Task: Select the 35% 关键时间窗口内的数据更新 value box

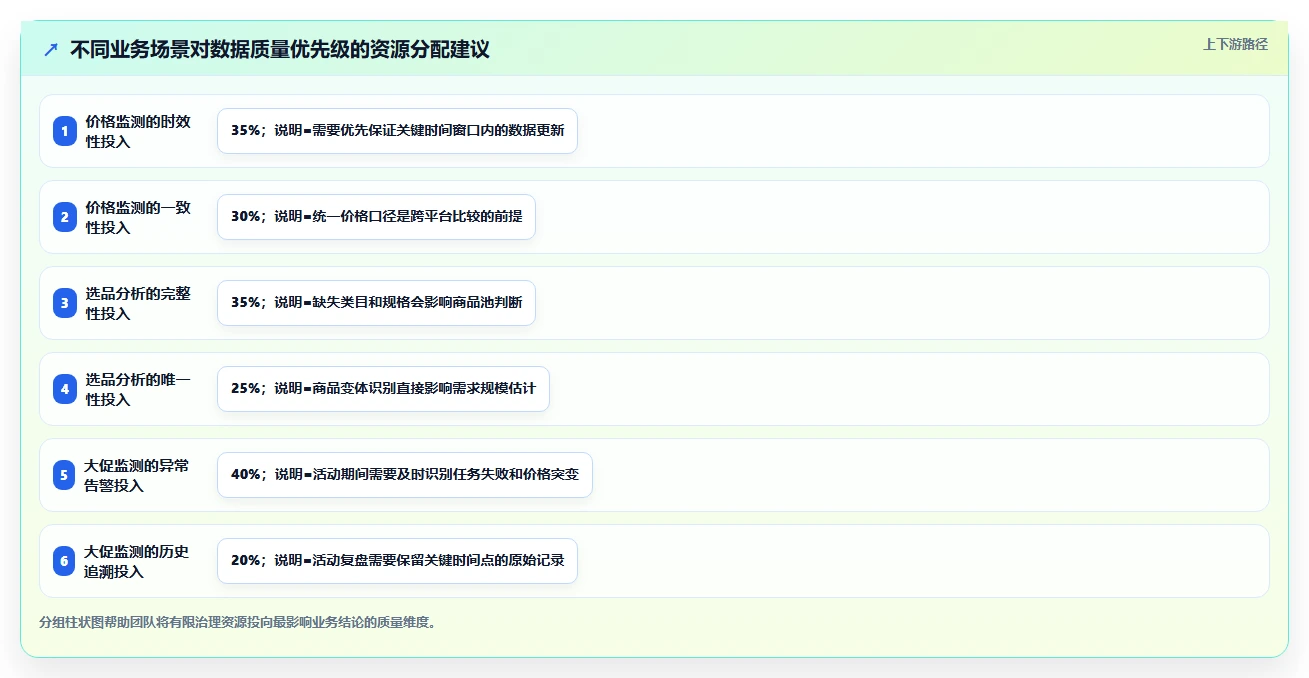Action: coord(397,131)
